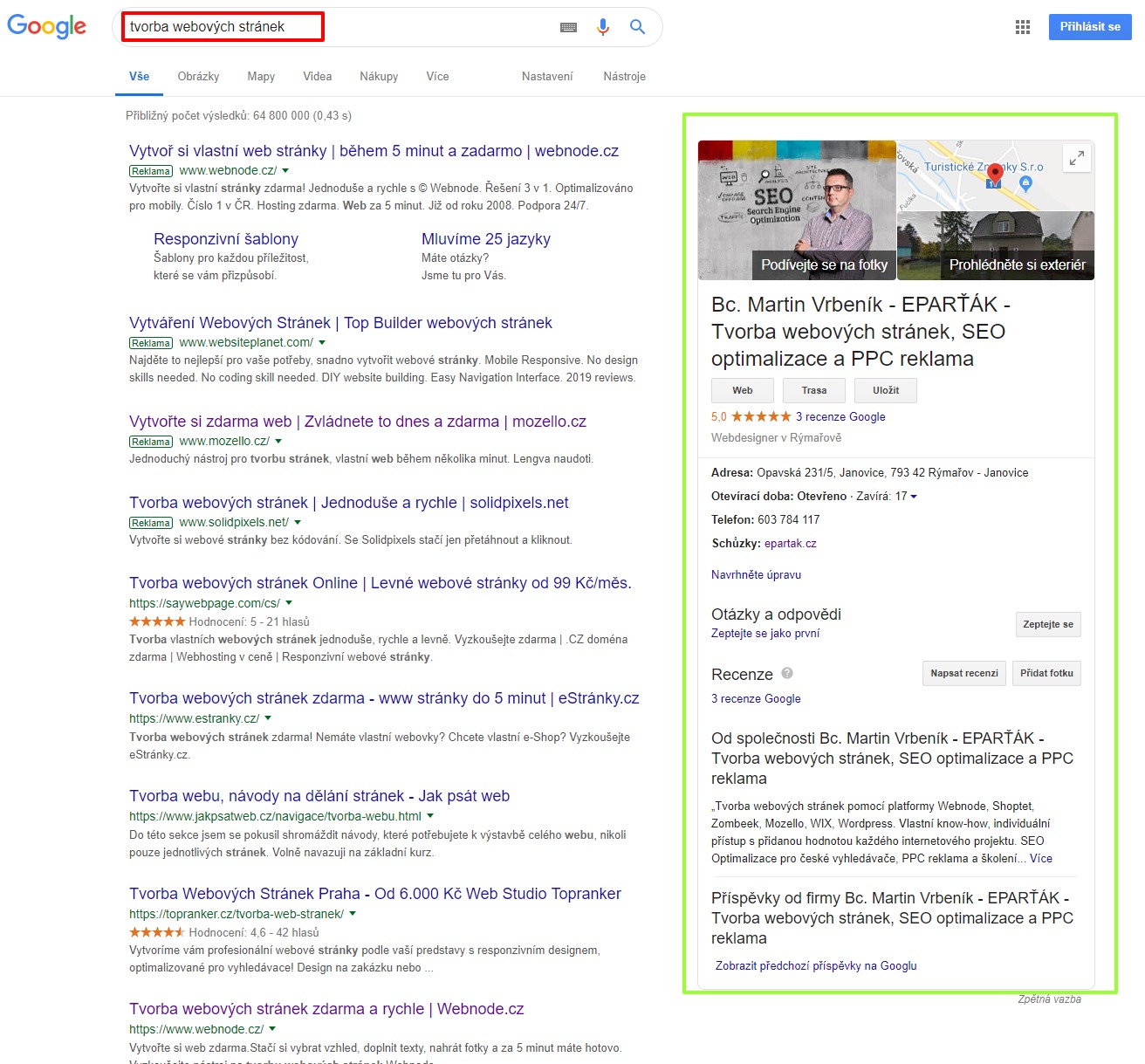The image size is (1145, 1064).
Task: Open the Google apps grid icon
Action: 1023,27
